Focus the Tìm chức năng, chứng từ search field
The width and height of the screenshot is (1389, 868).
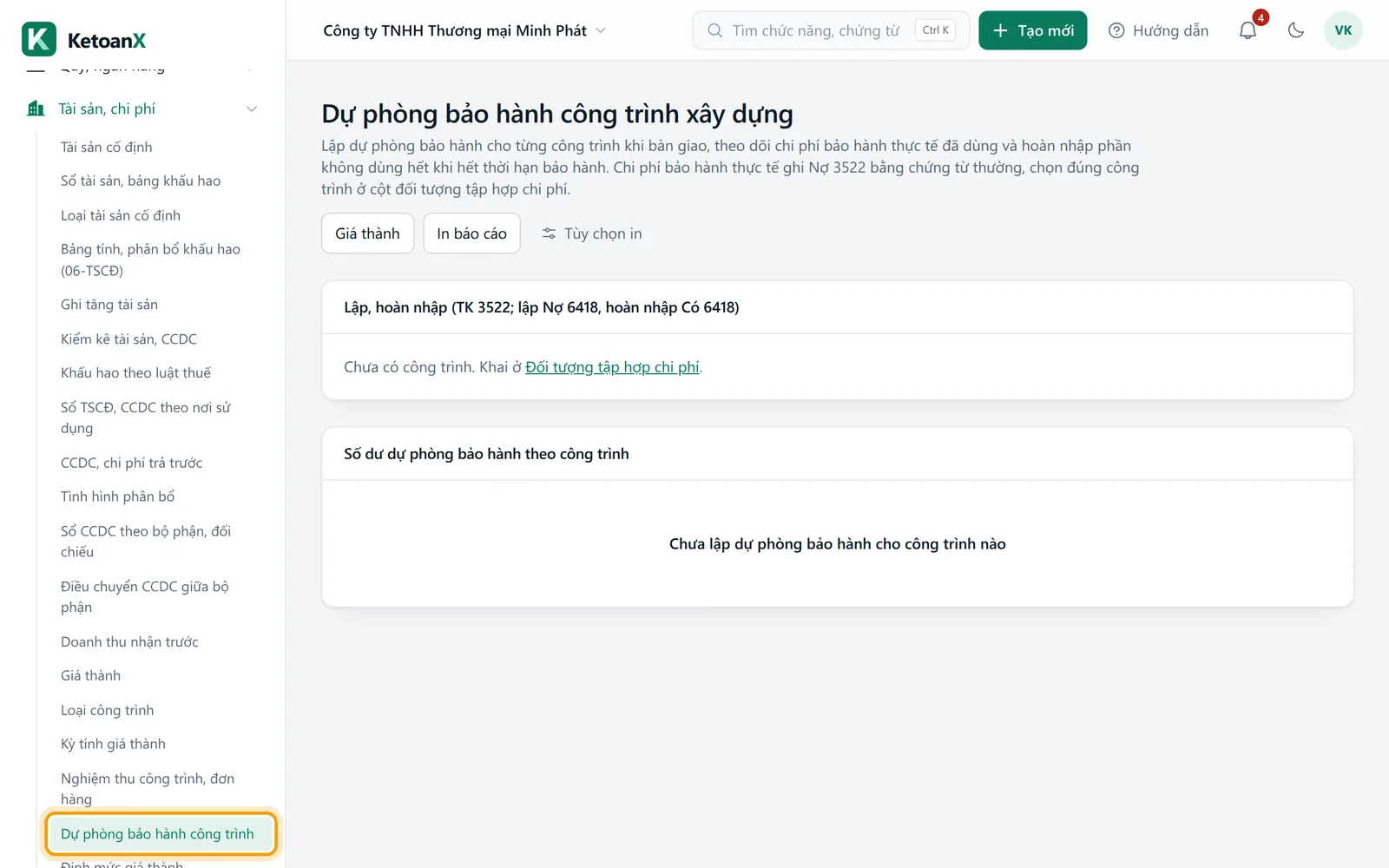831,30
